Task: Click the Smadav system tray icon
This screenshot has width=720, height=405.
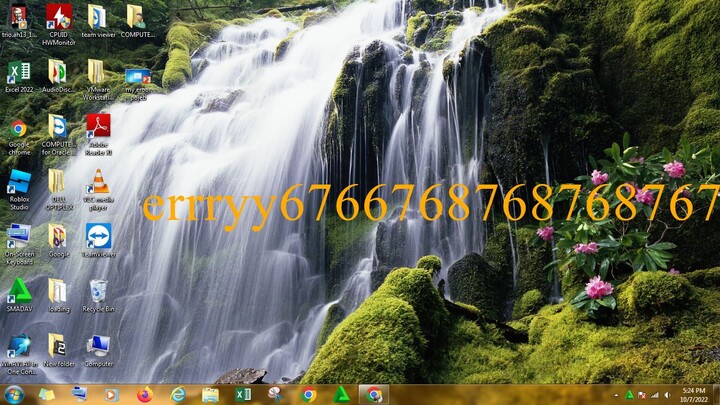Action: click(630, 395)
